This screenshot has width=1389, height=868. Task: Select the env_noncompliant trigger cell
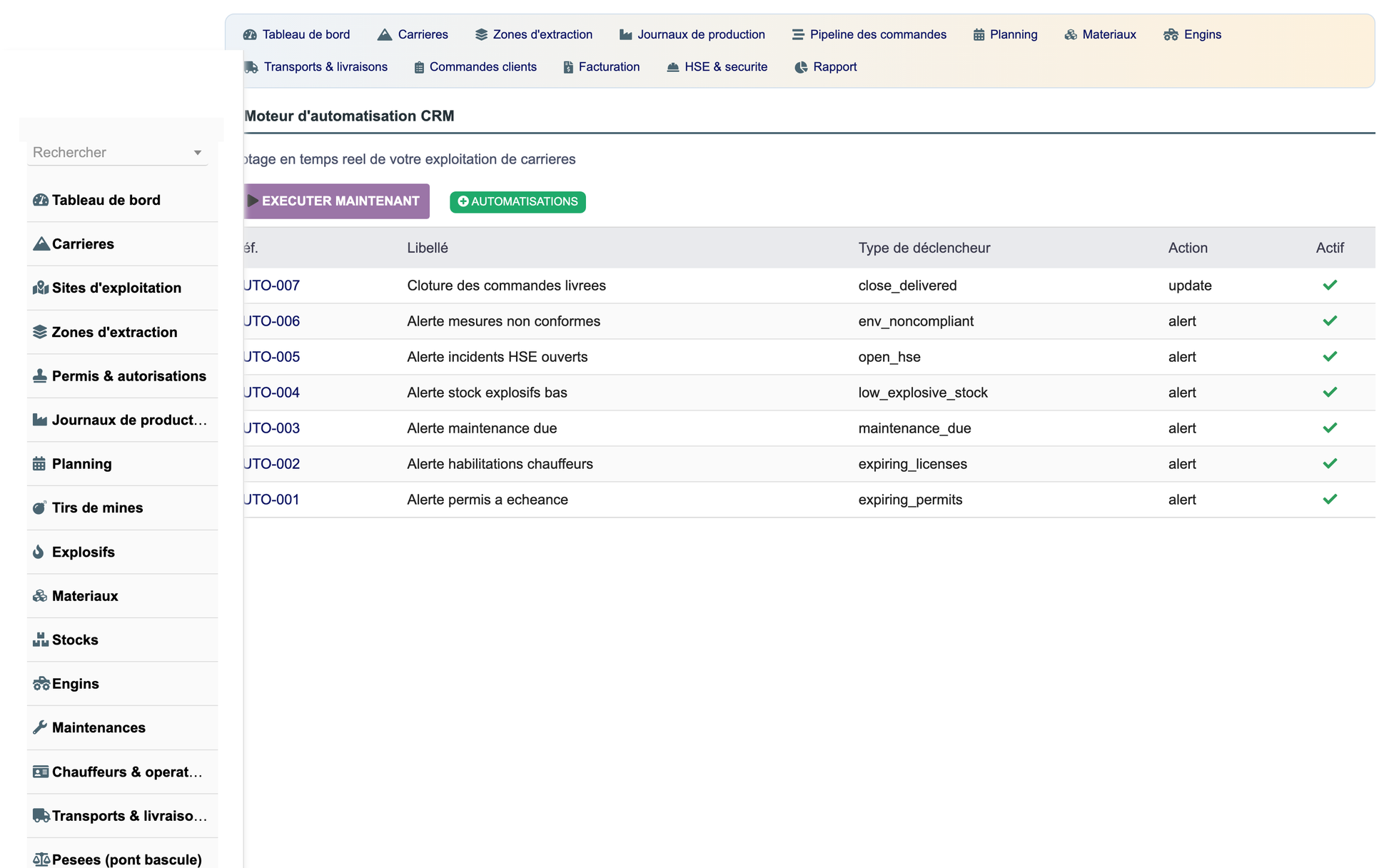point(916,321)
